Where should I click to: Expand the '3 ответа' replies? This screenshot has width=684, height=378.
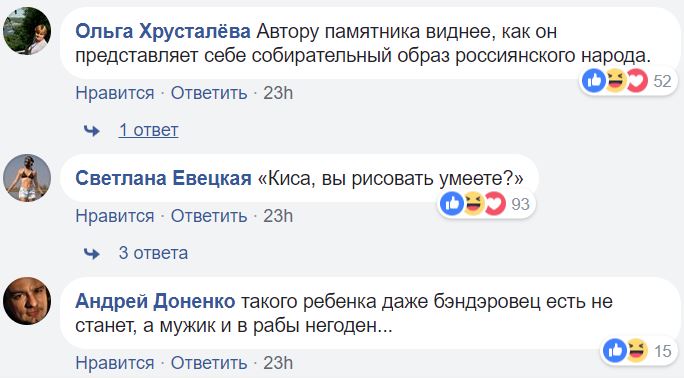pyautogui.click(x=153, y=253)
